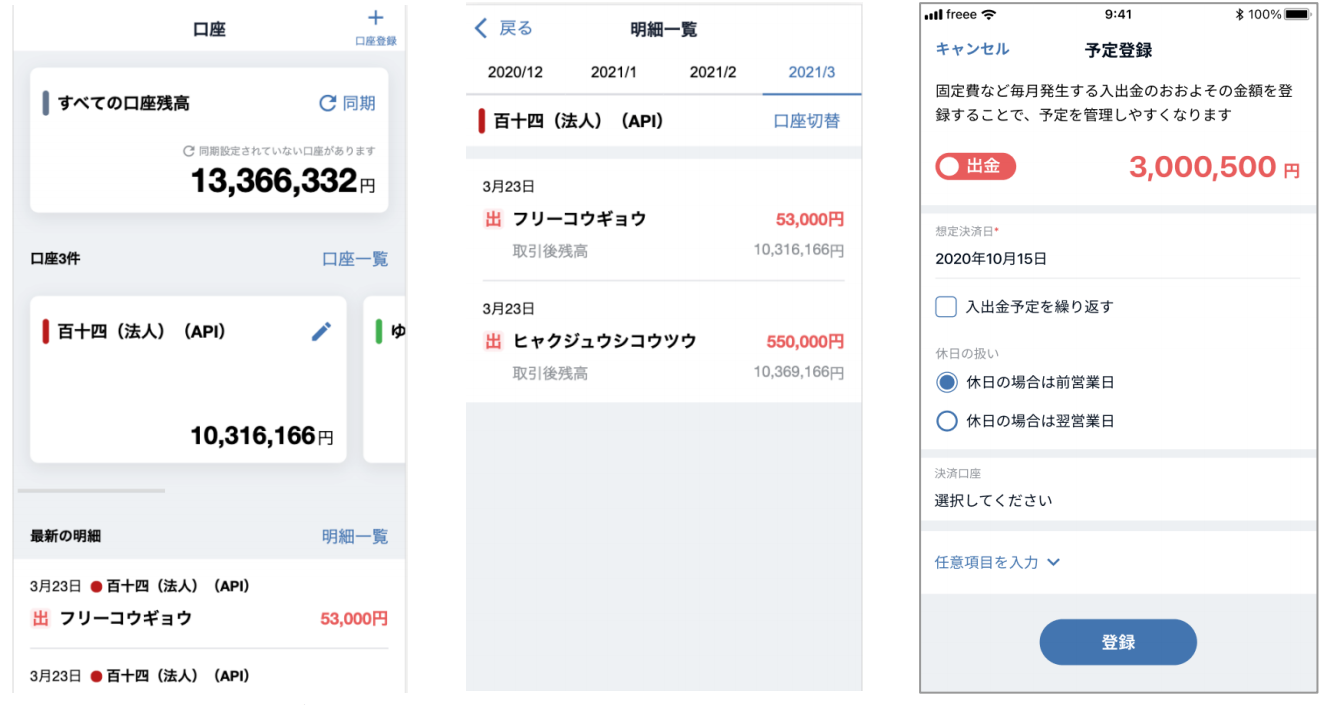
Task: Open the 想定決済日 date picker
Action: point(1117,258)
